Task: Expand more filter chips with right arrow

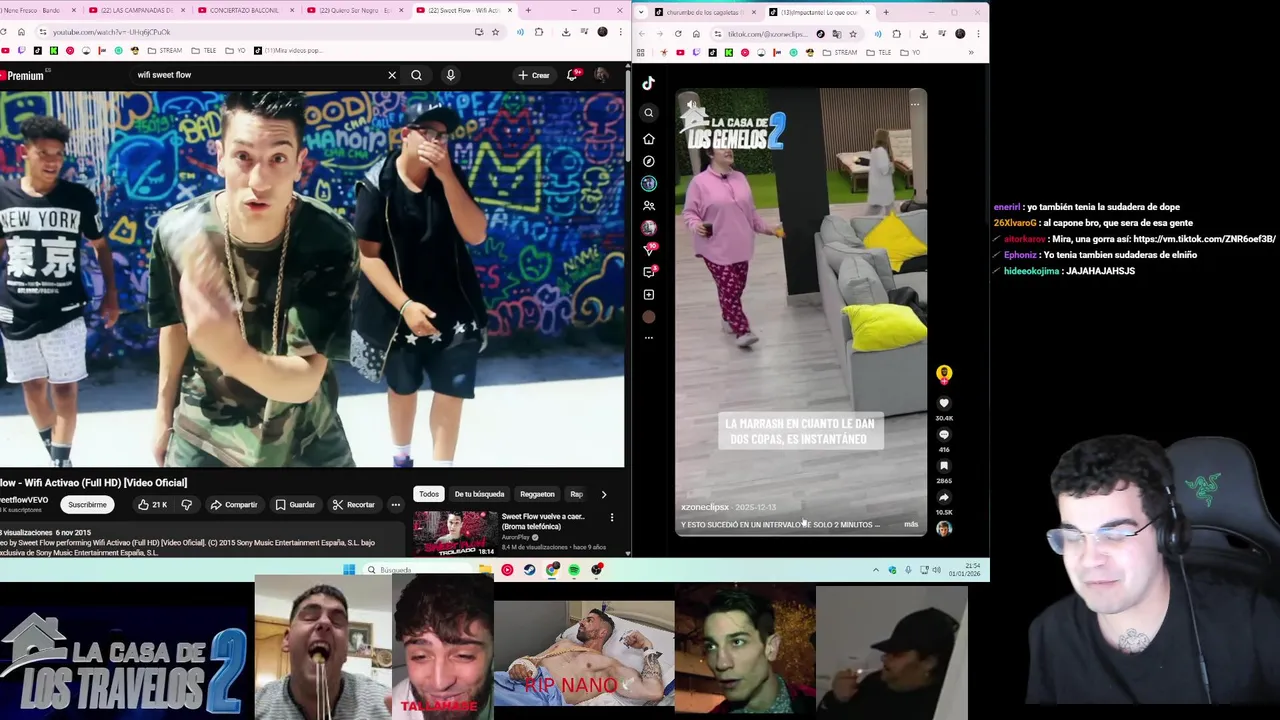Action: tap(603, 494)
